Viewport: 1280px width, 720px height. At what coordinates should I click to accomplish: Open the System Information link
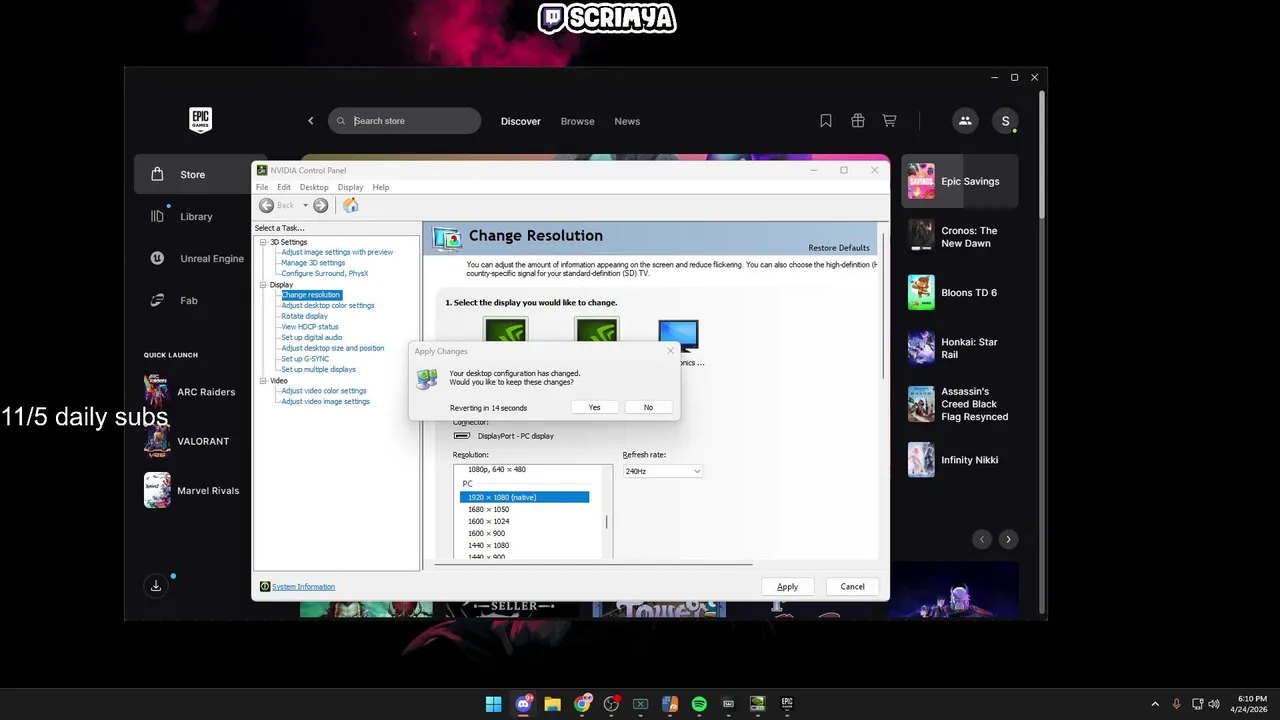303,587
